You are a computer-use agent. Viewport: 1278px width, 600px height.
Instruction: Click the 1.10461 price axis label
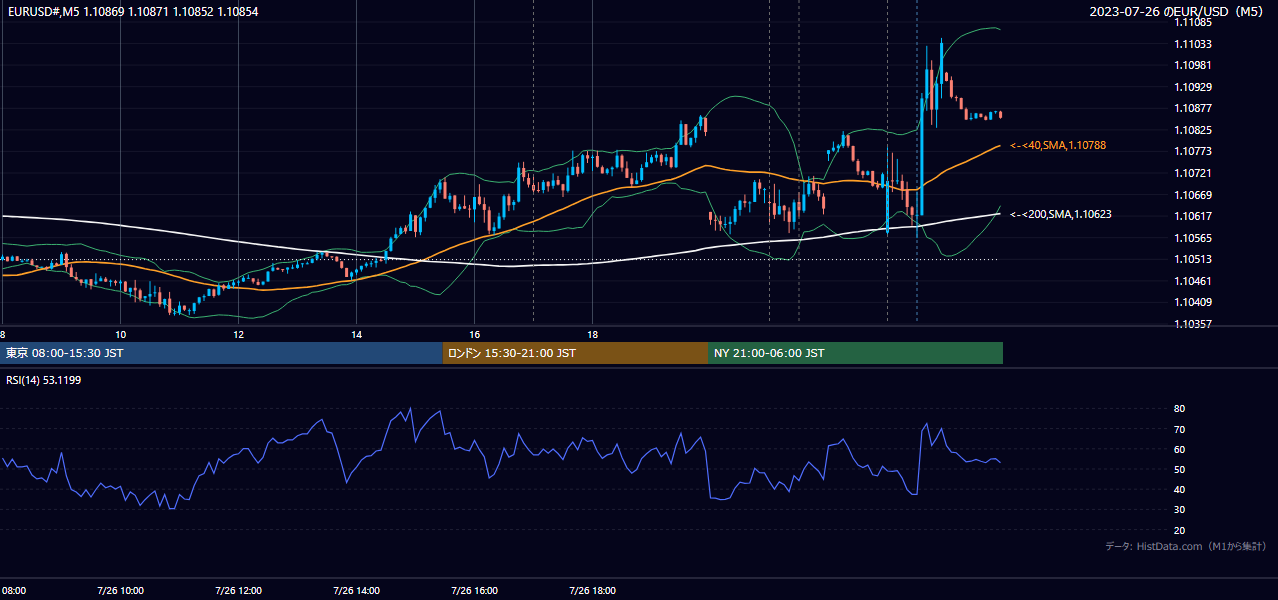[1193, 281]
